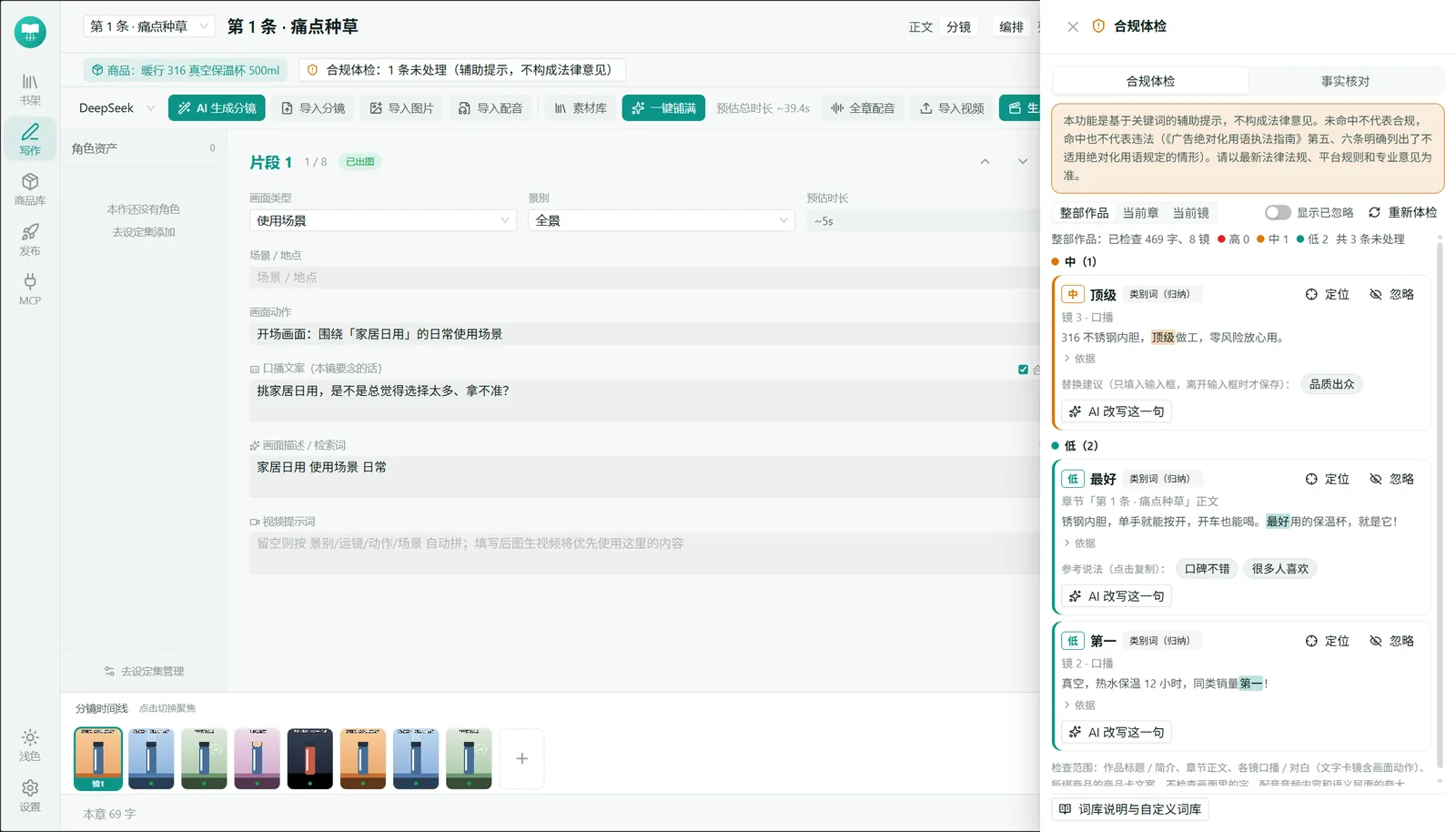Click the AI 生成分镜 button
The height and width of the screenshot is (832, 1456).
tap(217, 107)
